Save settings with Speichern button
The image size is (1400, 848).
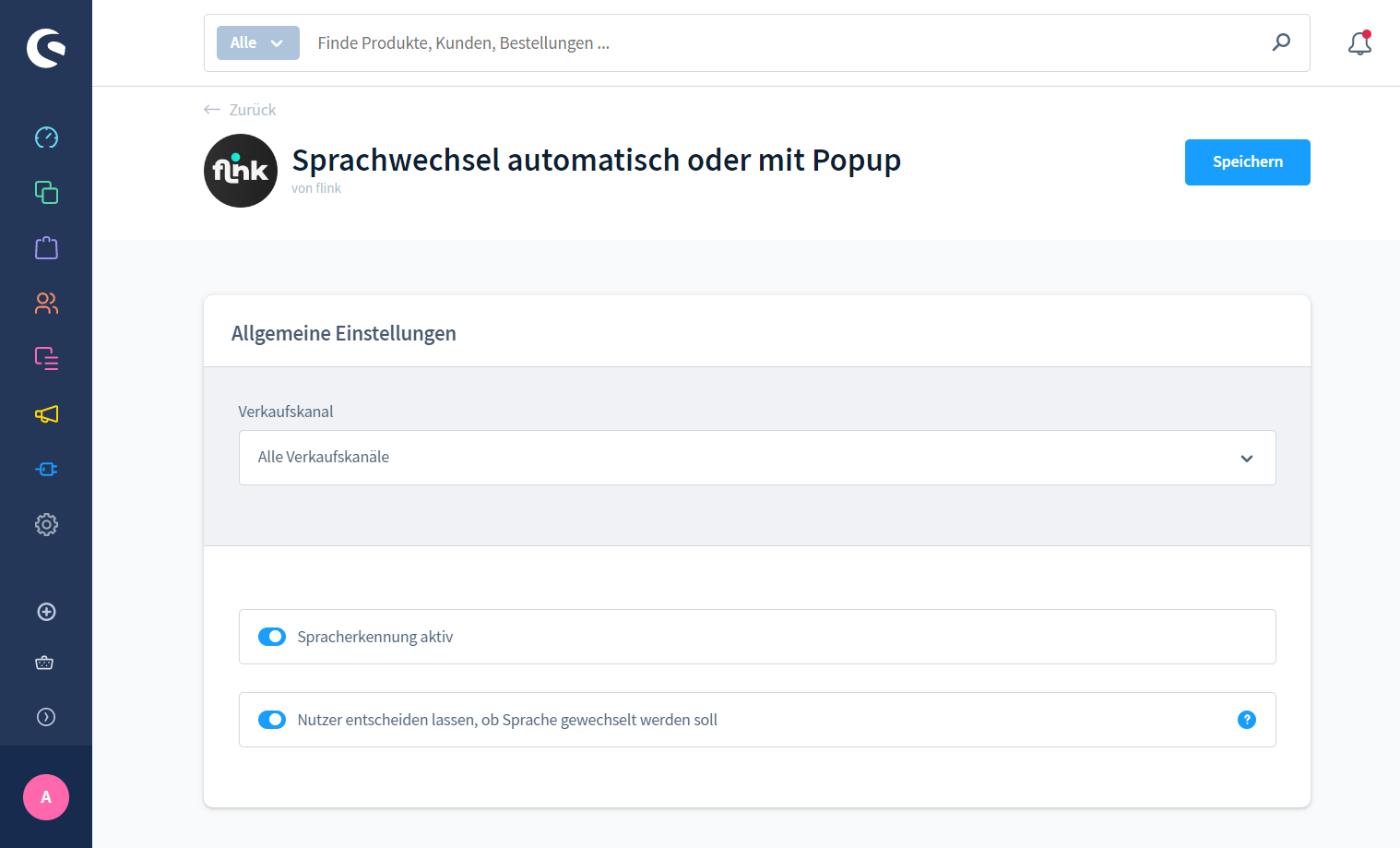[1248, 162]
